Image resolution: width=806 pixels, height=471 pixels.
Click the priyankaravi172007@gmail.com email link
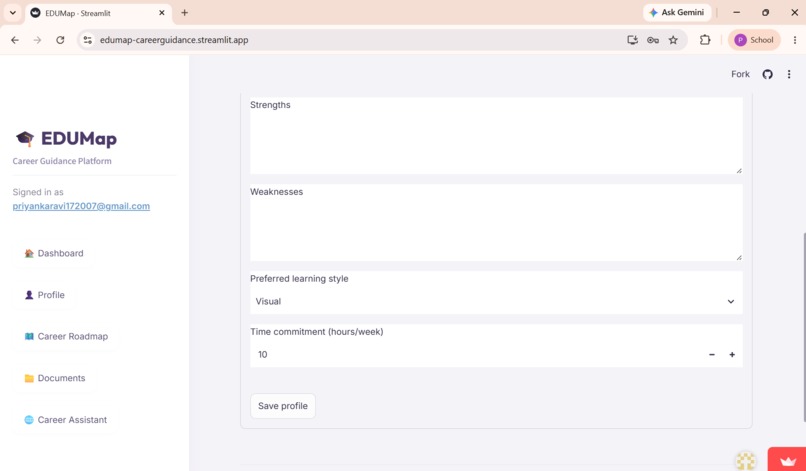click(81, 206)
